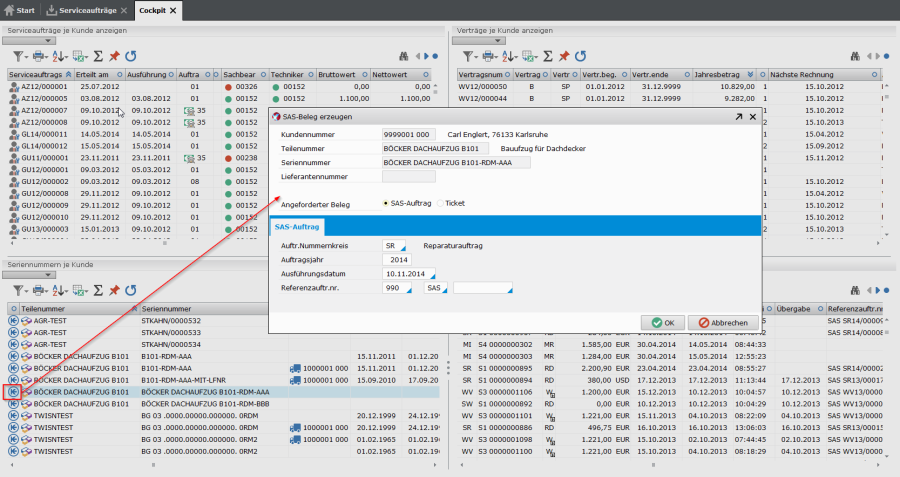Viewport: 900px width, 477px height.
Task: Click SAS icon beside highlighted BÖCKER row
Action: tap(14, 392)
